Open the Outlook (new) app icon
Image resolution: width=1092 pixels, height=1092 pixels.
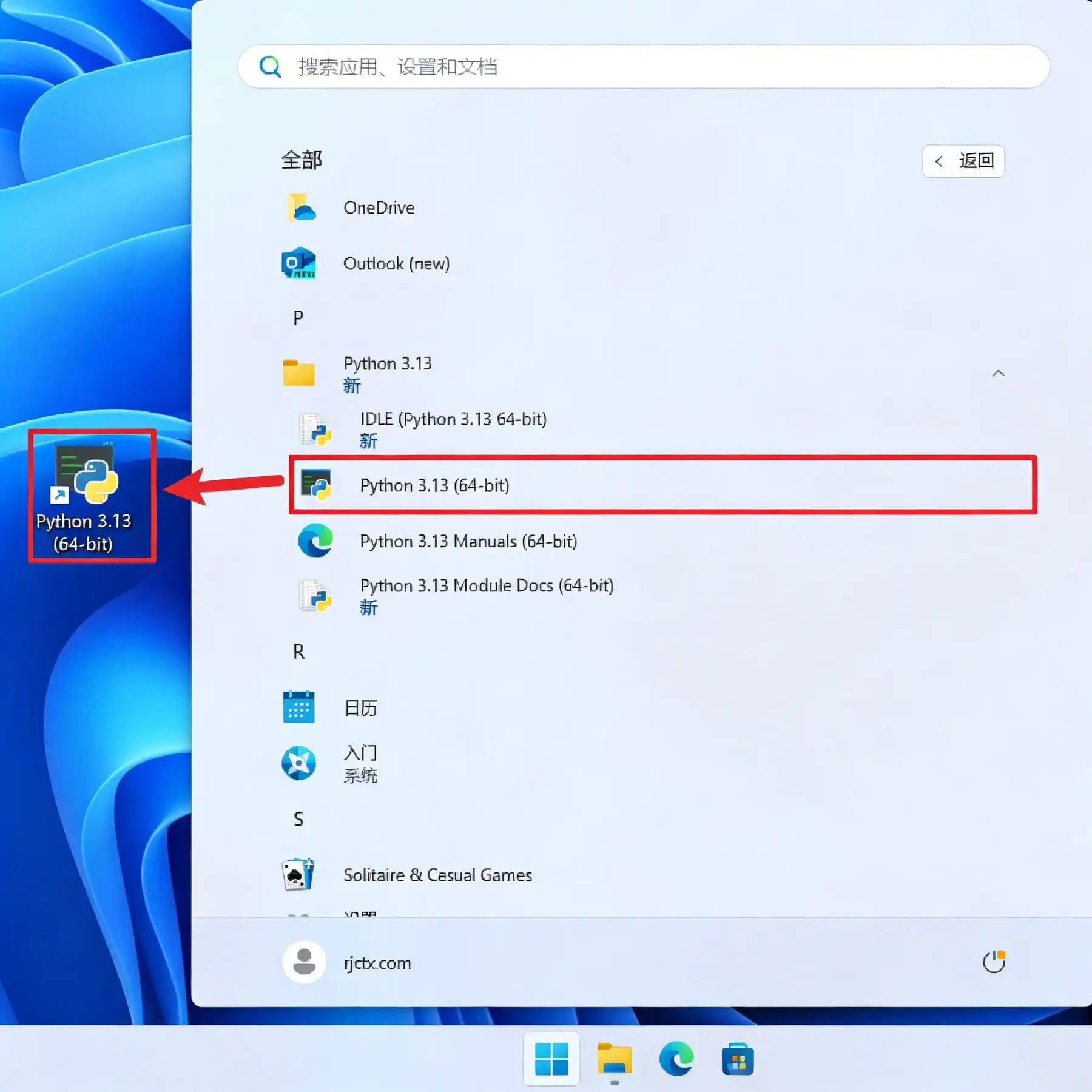pyautogui.click(x=299, y=263)
